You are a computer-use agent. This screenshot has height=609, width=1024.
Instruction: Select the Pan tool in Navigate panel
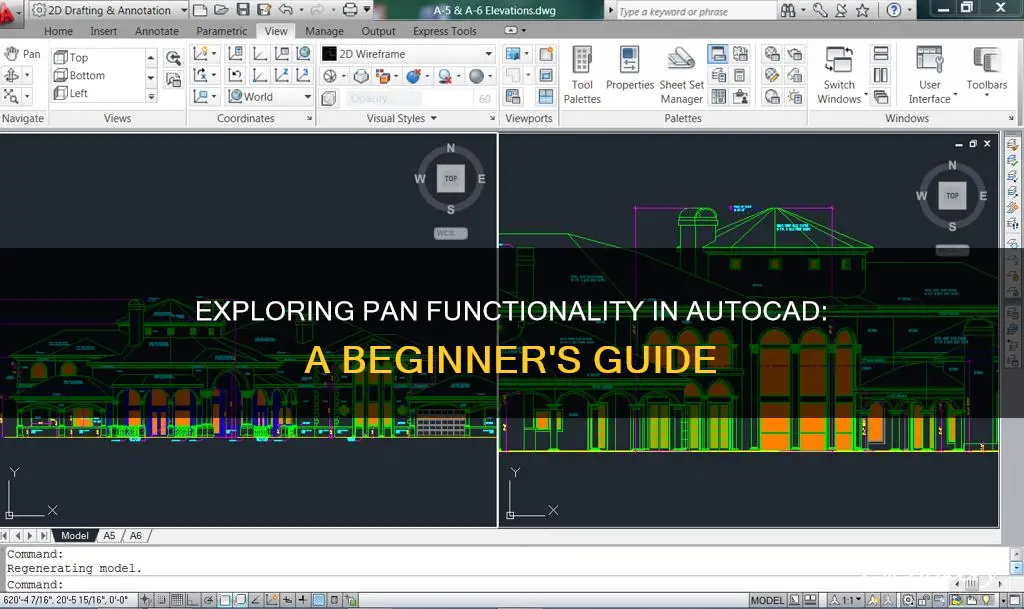(22, 54)
